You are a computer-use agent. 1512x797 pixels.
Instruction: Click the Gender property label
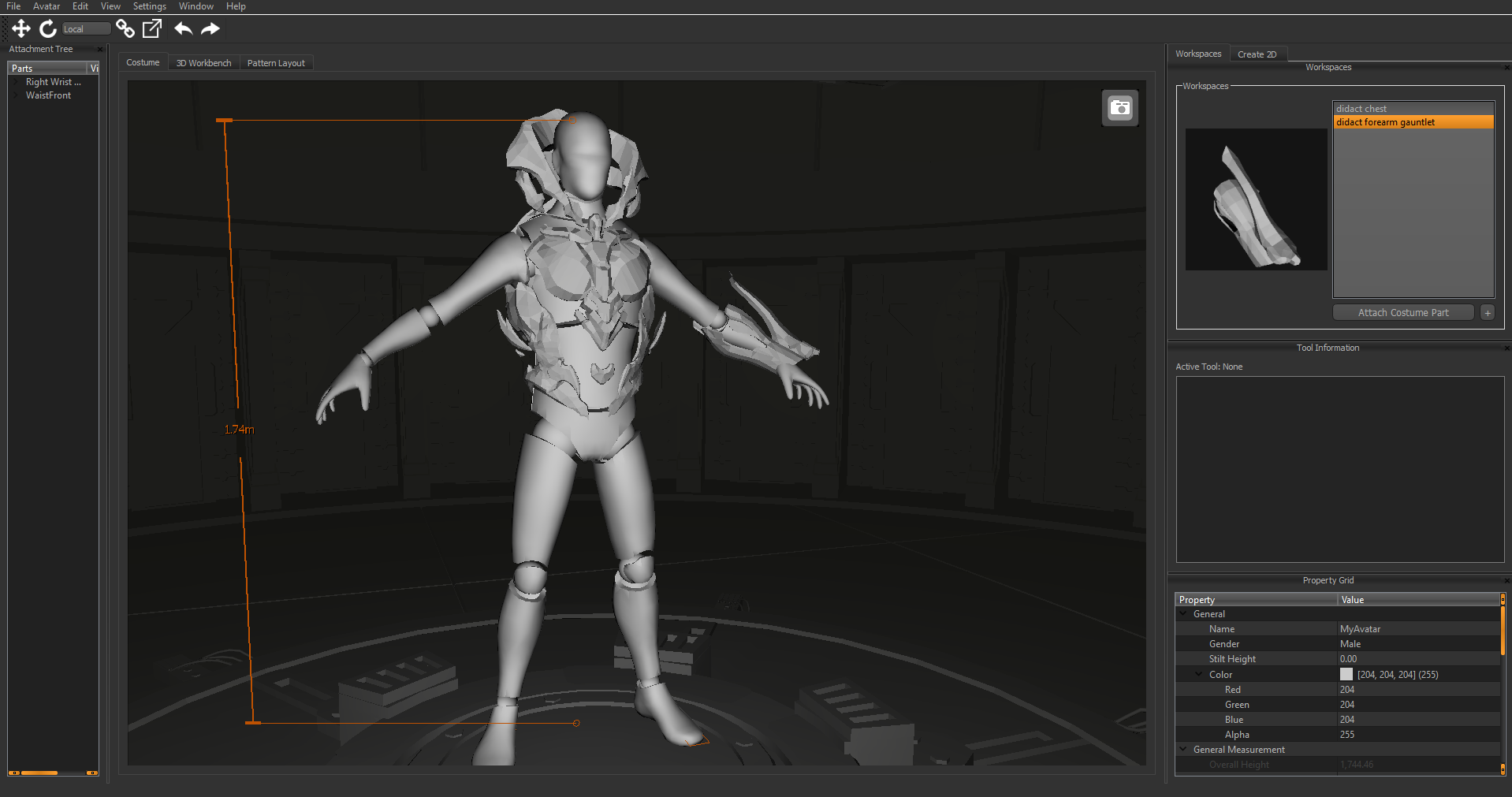[x=1223, y=644]
